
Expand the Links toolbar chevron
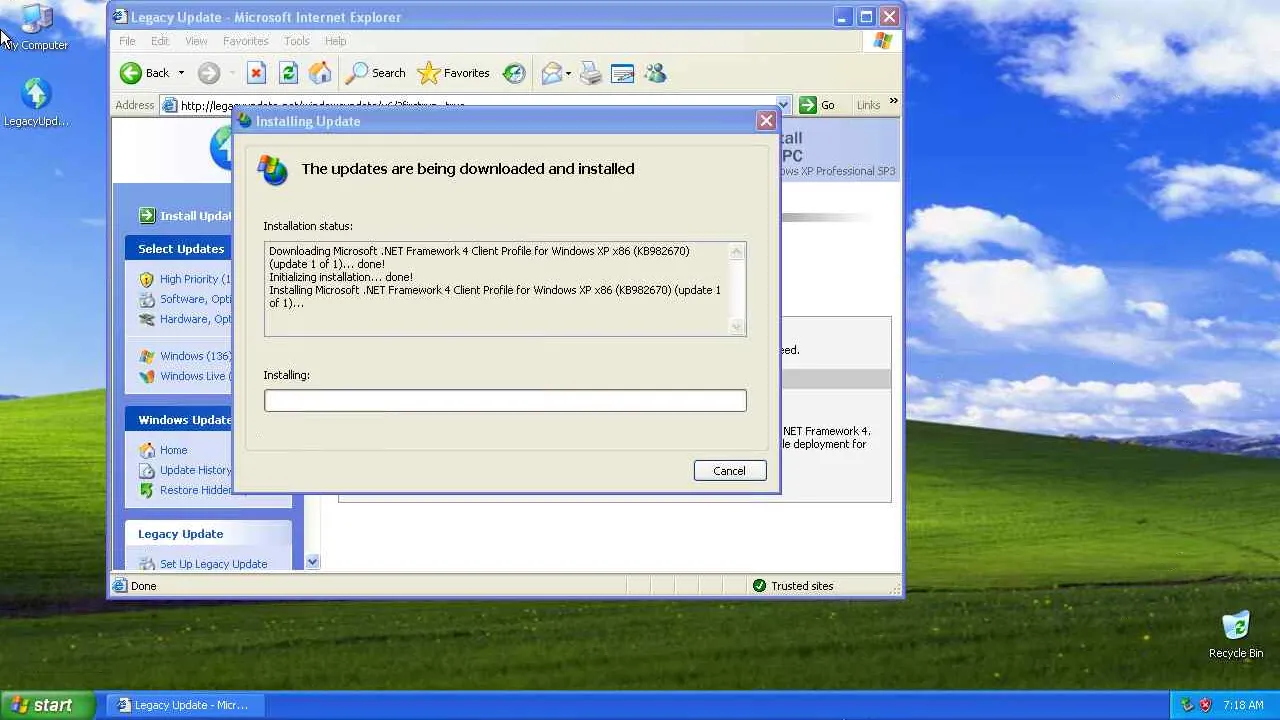893,101
